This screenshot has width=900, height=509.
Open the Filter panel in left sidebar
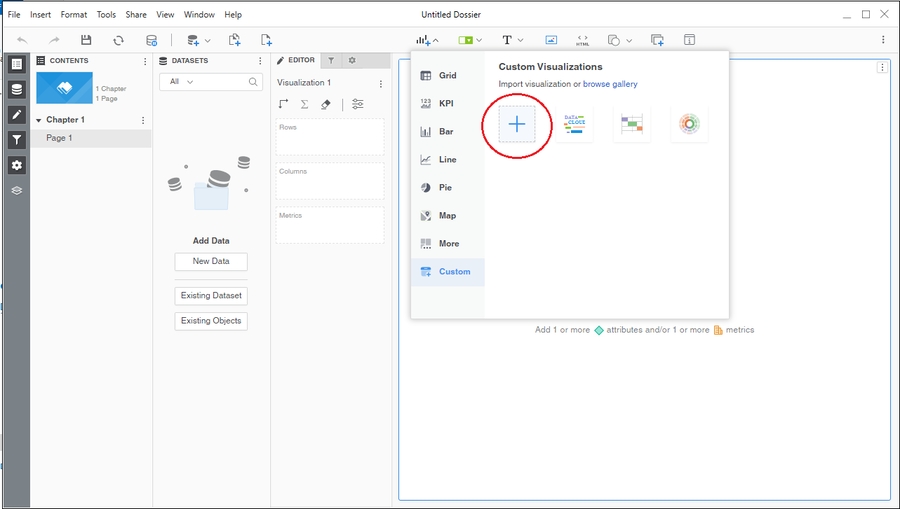[x=16, y=140]
